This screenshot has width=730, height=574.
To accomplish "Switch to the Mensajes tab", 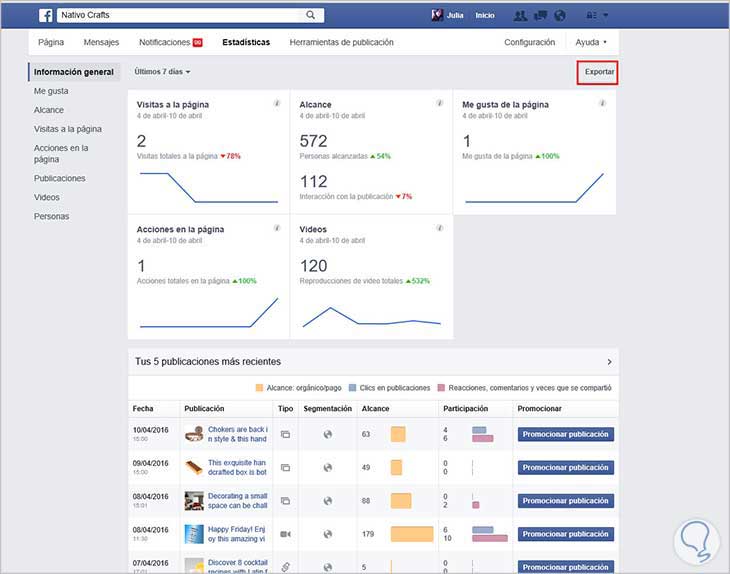I will 101,42.
